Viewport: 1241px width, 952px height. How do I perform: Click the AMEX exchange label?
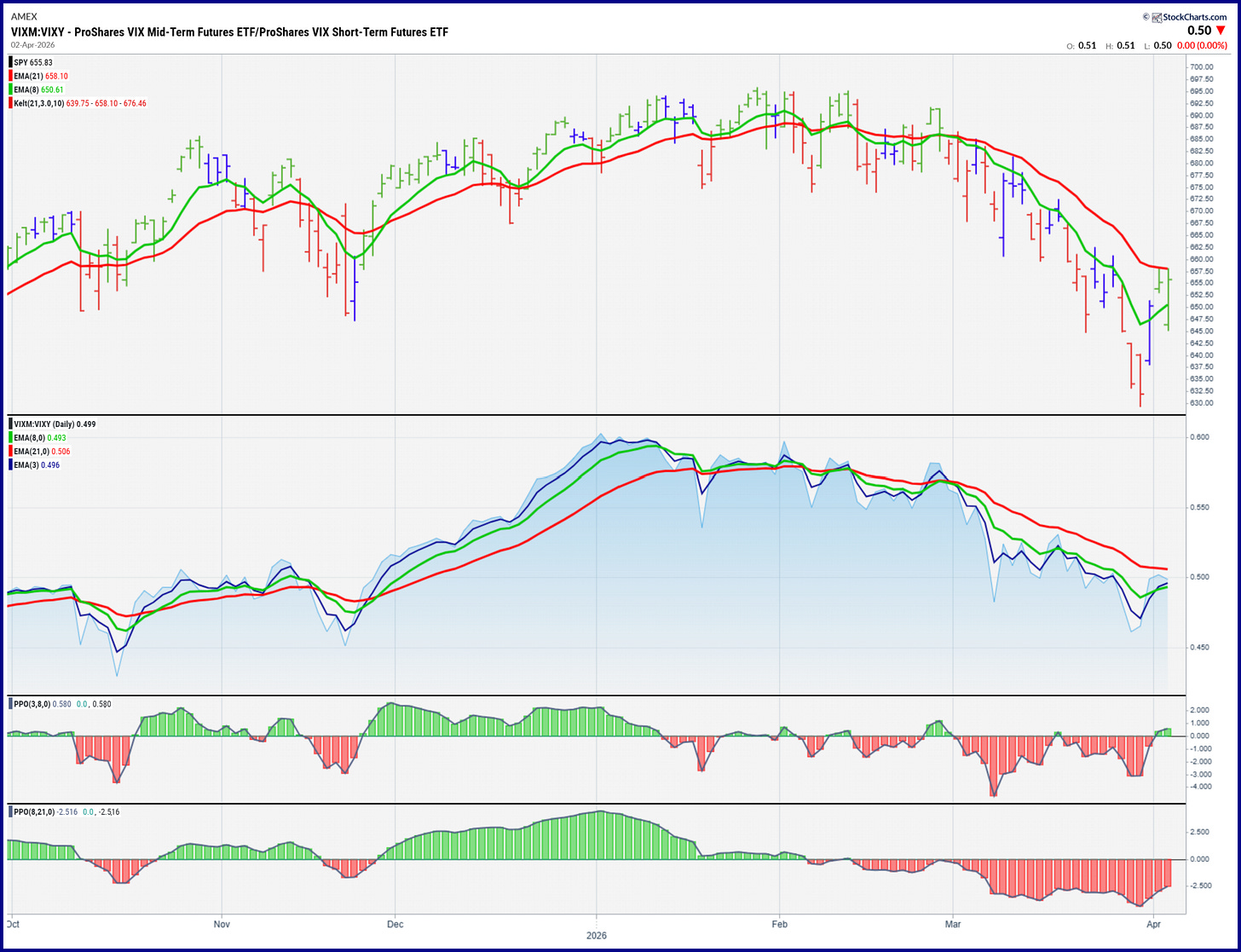click(23, 17)
